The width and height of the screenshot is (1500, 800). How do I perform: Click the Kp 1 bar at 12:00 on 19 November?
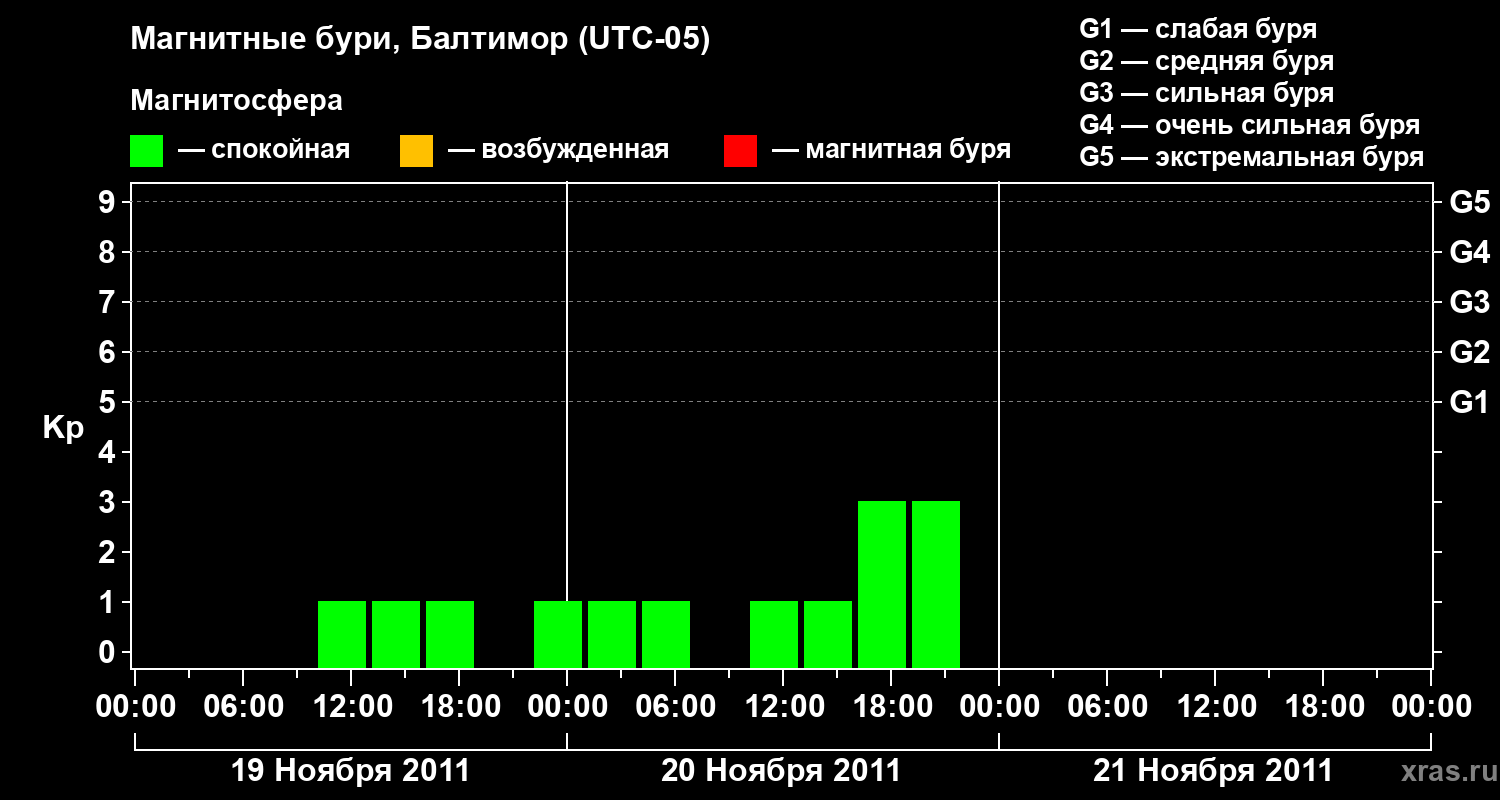tap(342, 634)
